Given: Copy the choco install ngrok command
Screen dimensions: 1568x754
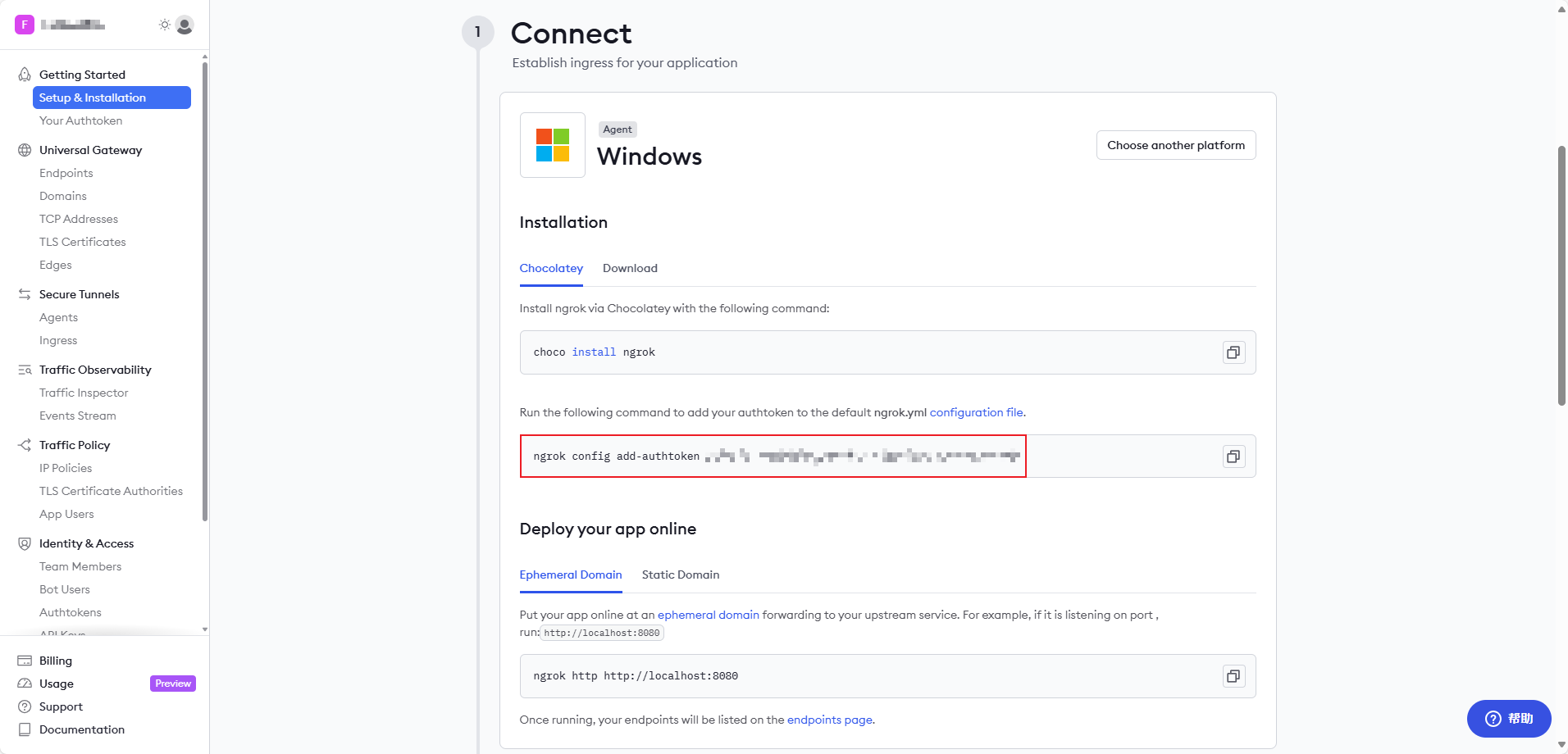Looking at the screenshot, I should pyautogui.click(x=1233, y=352).
